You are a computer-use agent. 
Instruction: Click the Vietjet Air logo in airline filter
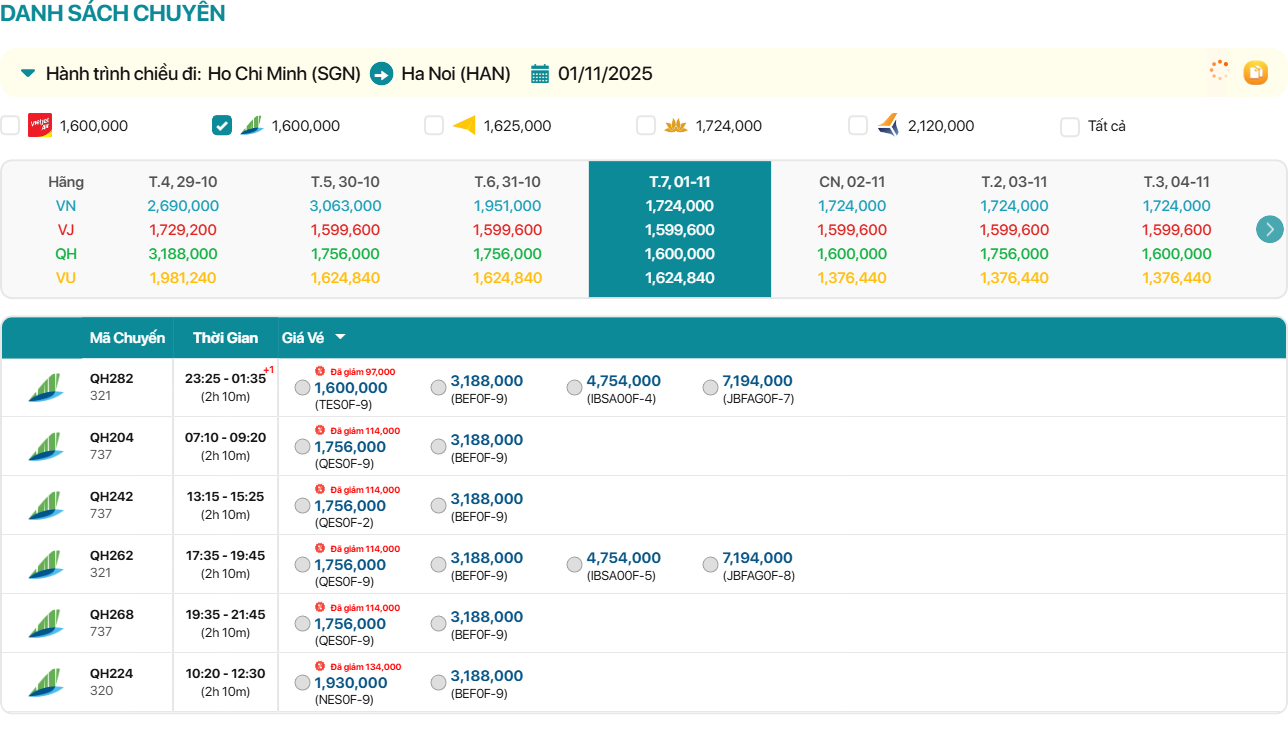click(40, 126)
